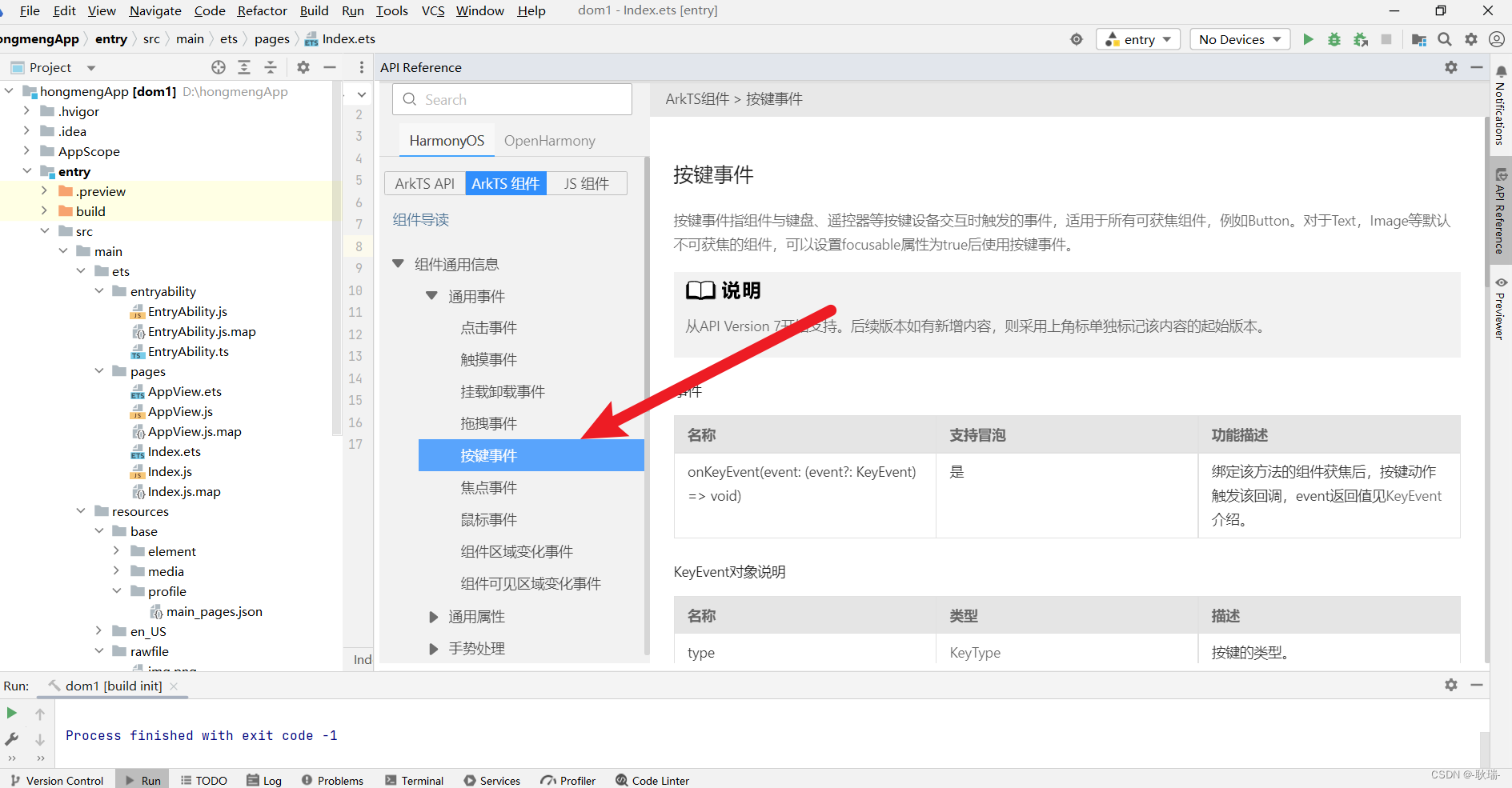Open the entry run configuration dropdown
This screenshot has width=1512, height=788.
tap(1138, 39)
